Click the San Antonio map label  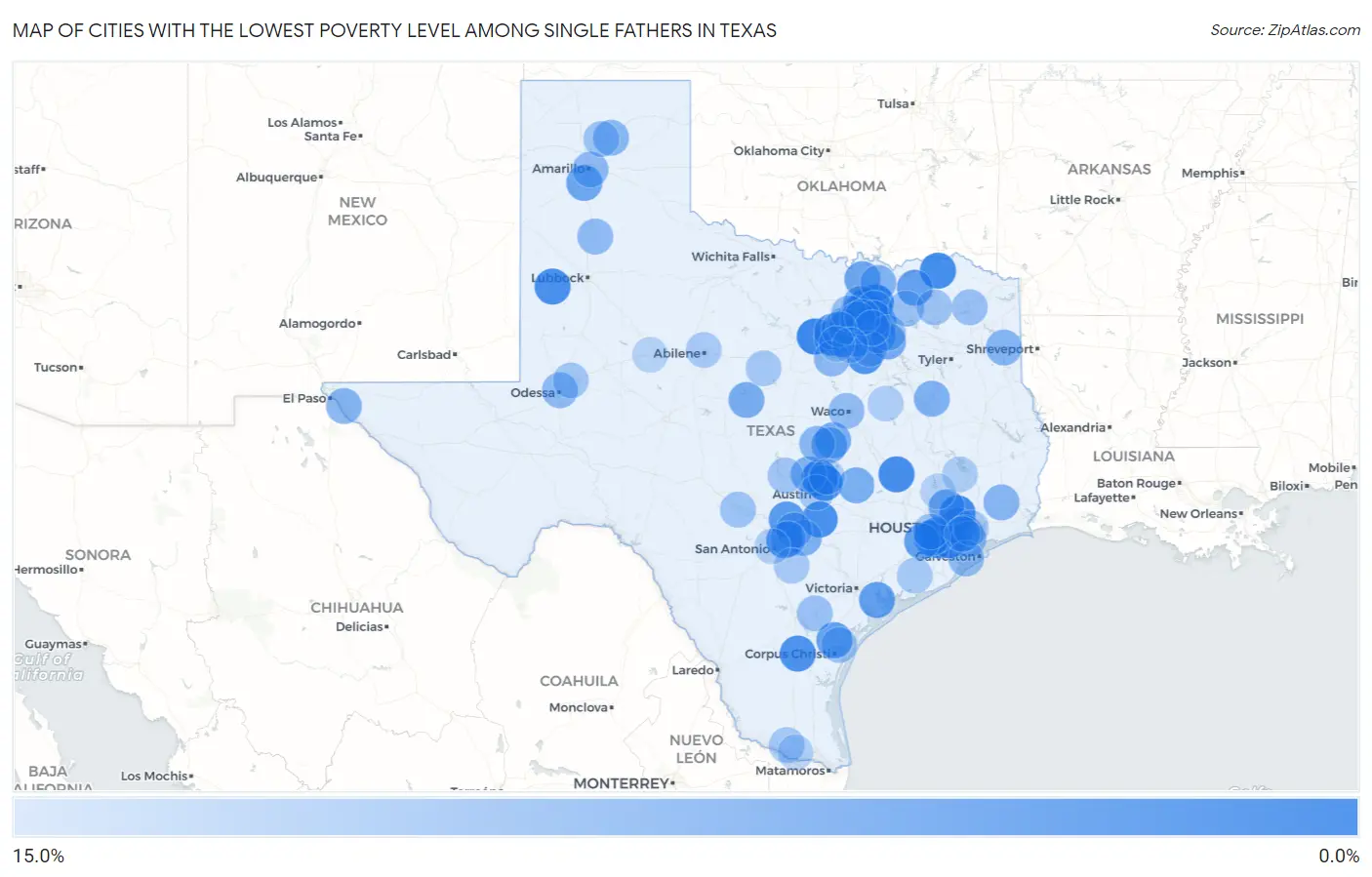coord(732,549)
